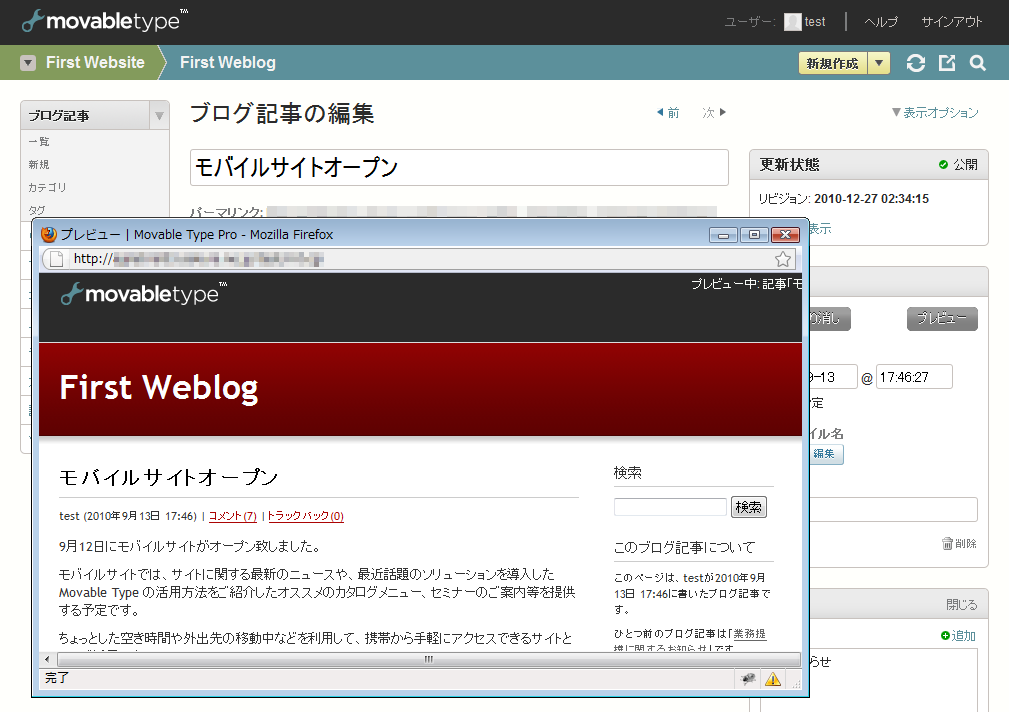
Task: Minimize the Firefox preview window
Action: 723,235
